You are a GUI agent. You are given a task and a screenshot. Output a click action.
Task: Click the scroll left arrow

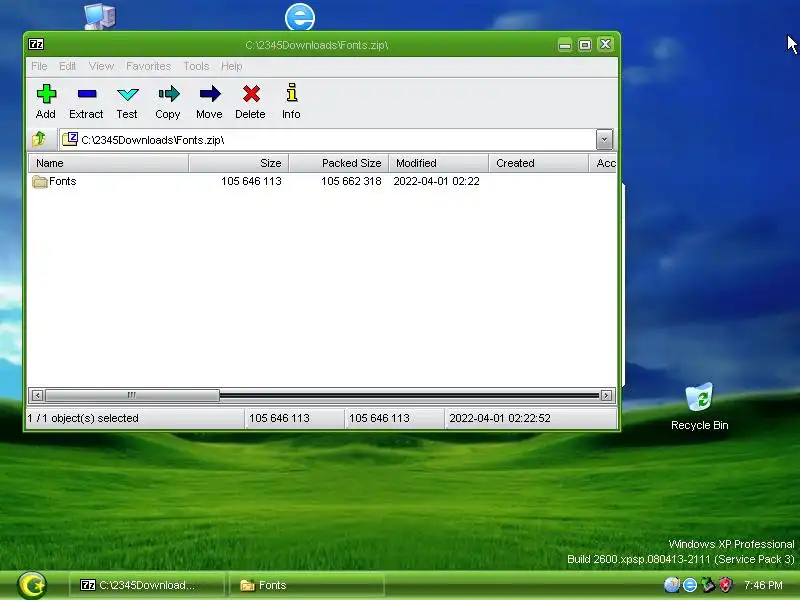(x=37, y=395)
